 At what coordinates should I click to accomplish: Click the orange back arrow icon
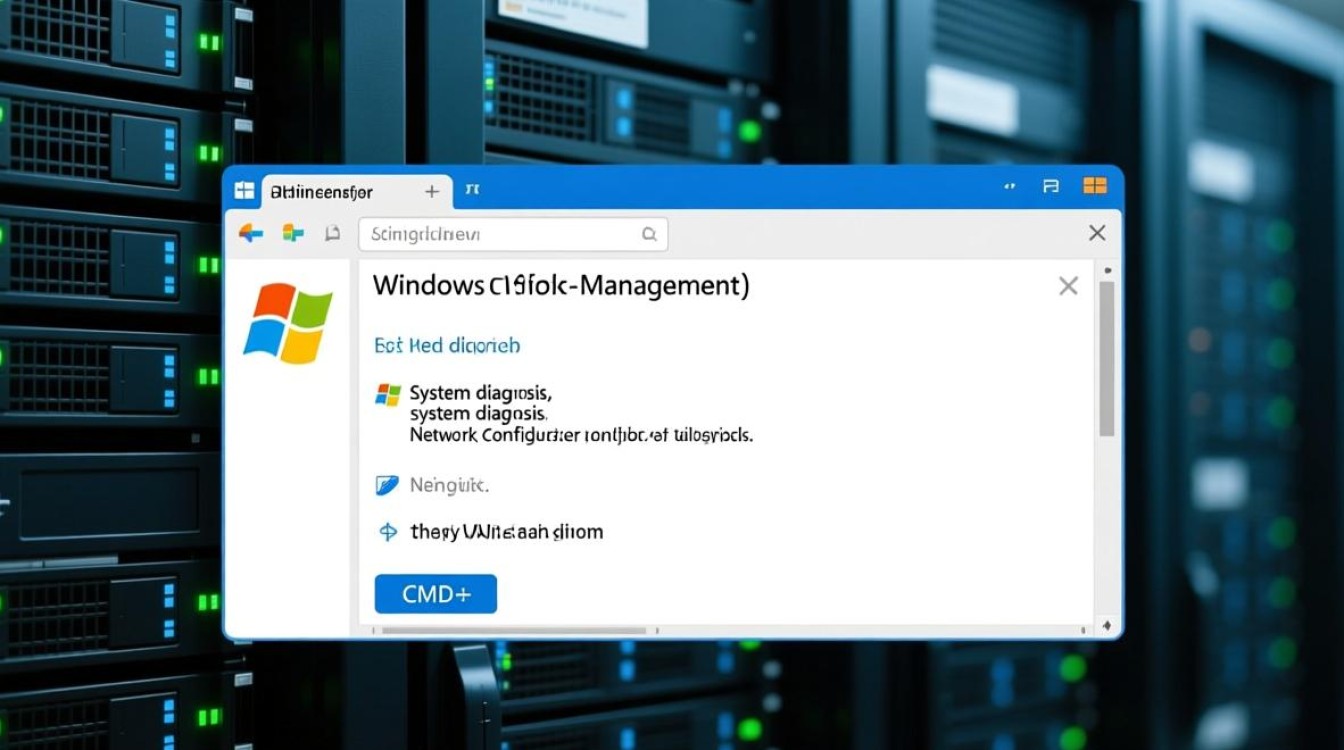[x=250, y=234]
